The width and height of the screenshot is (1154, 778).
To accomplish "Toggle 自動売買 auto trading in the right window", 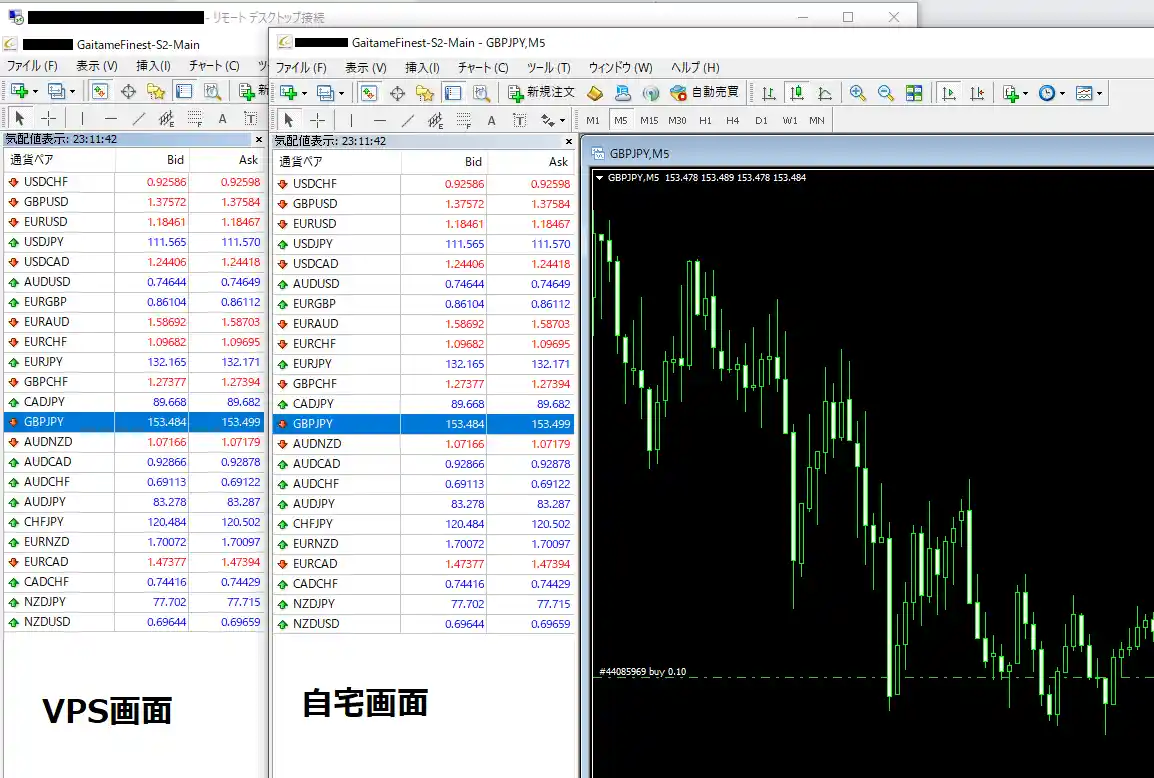I will point(705,93).
